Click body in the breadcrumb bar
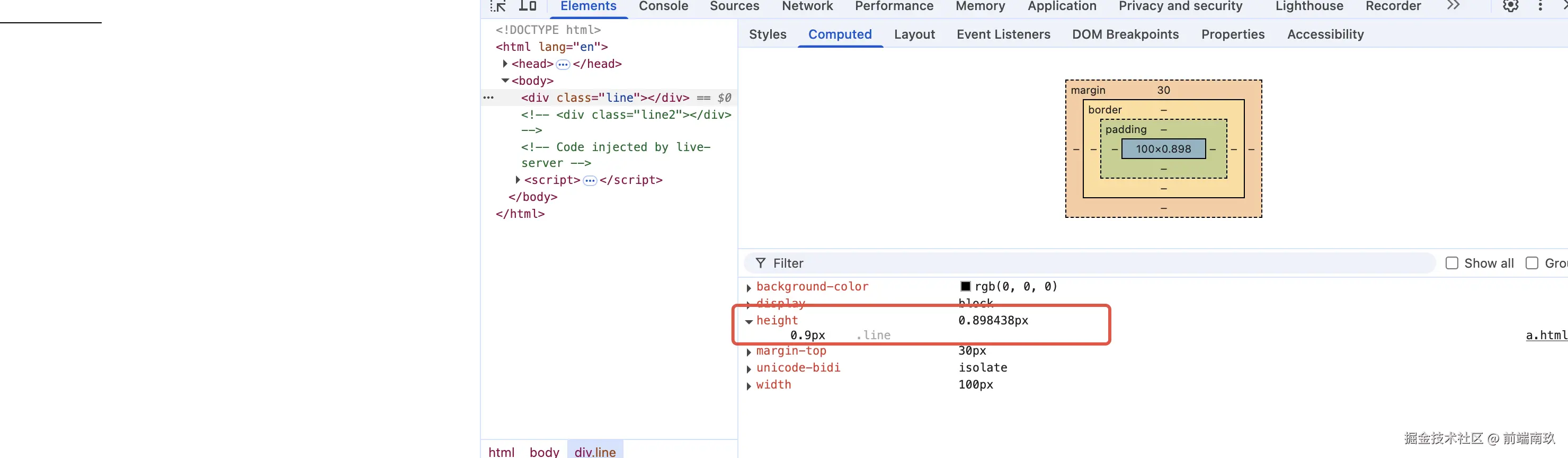 point(544,452)
